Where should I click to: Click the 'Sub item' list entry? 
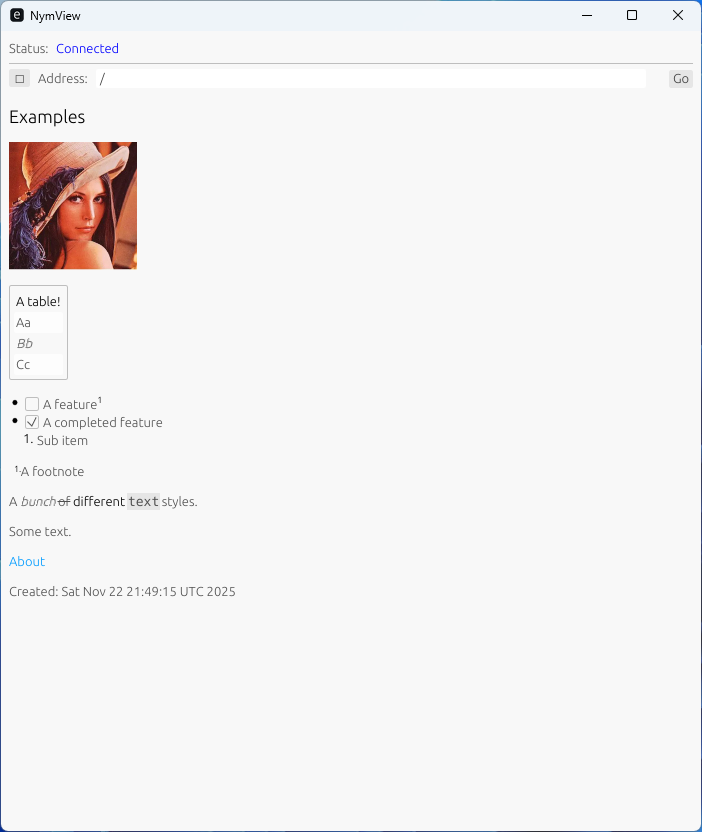pos(62,440)
